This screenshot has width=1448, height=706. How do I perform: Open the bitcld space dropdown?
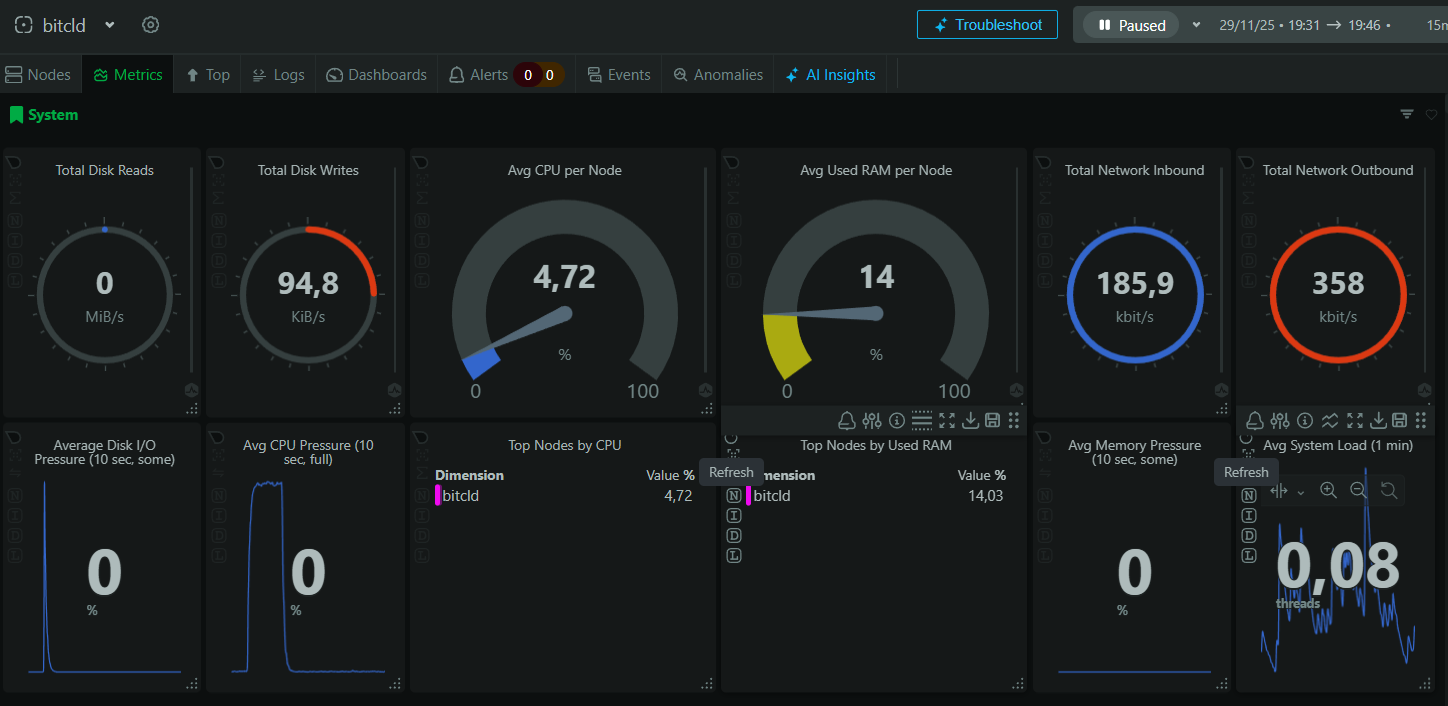tap(110, 25)
